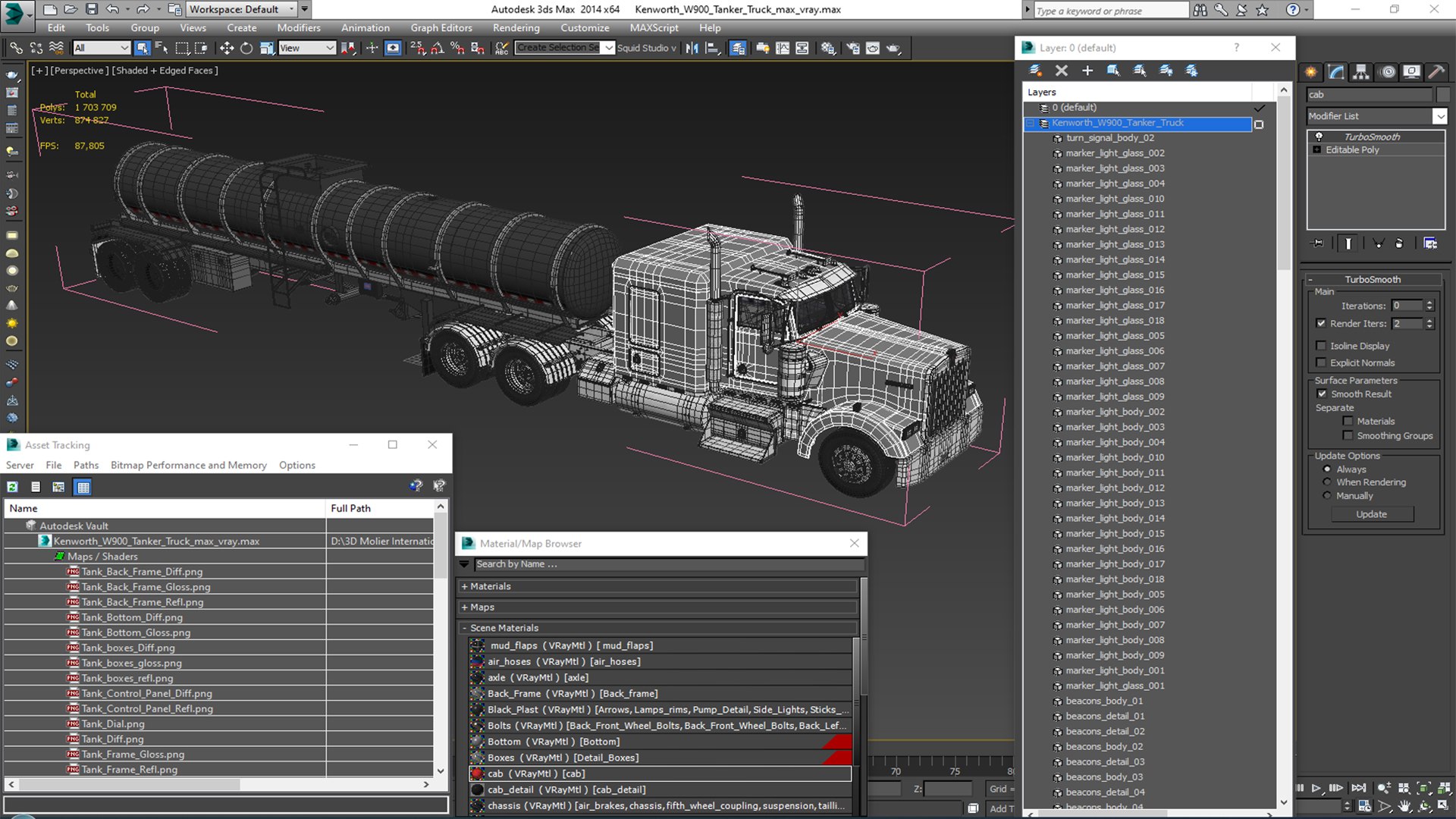The image size is (1456, 819).
Task: Collapse the Kenworth_W900_Tanker_Truck layer
Action: [1031, 123]
